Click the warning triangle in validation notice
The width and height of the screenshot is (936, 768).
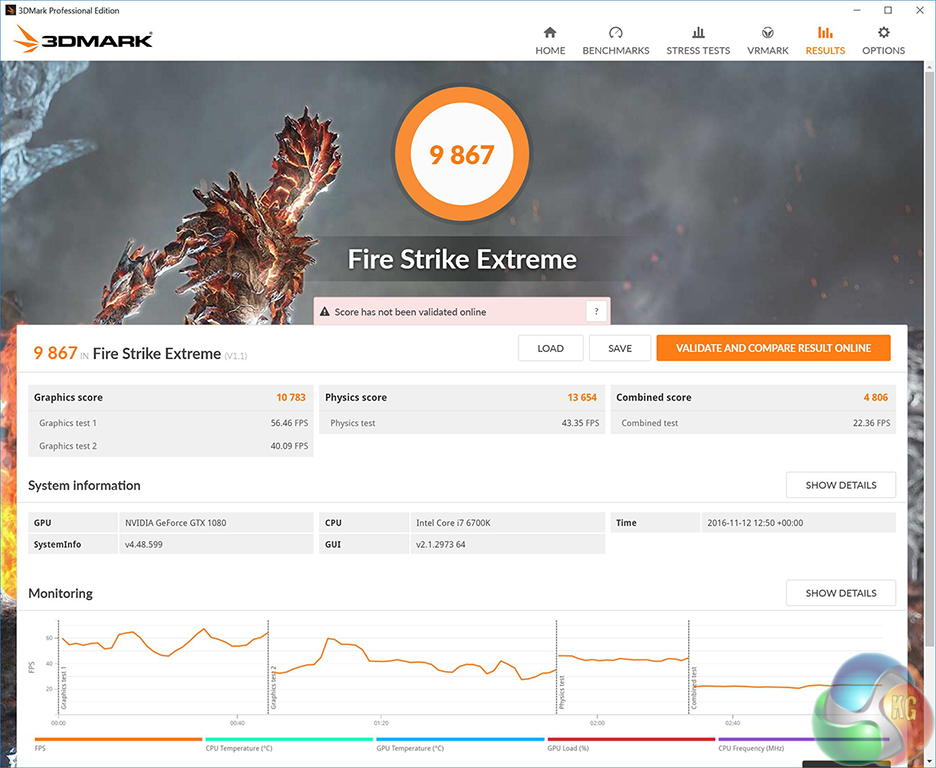[325, 311]
